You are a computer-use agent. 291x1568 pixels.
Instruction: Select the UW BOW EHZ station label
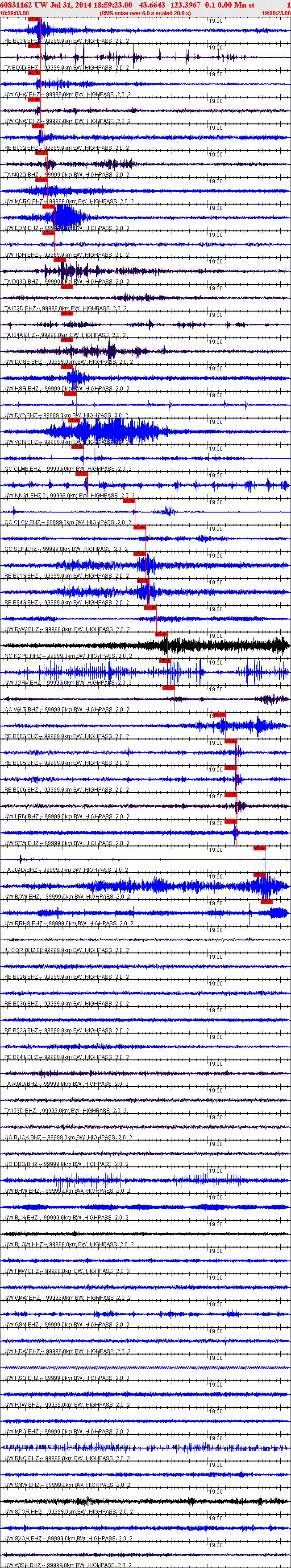click(68, 897)
